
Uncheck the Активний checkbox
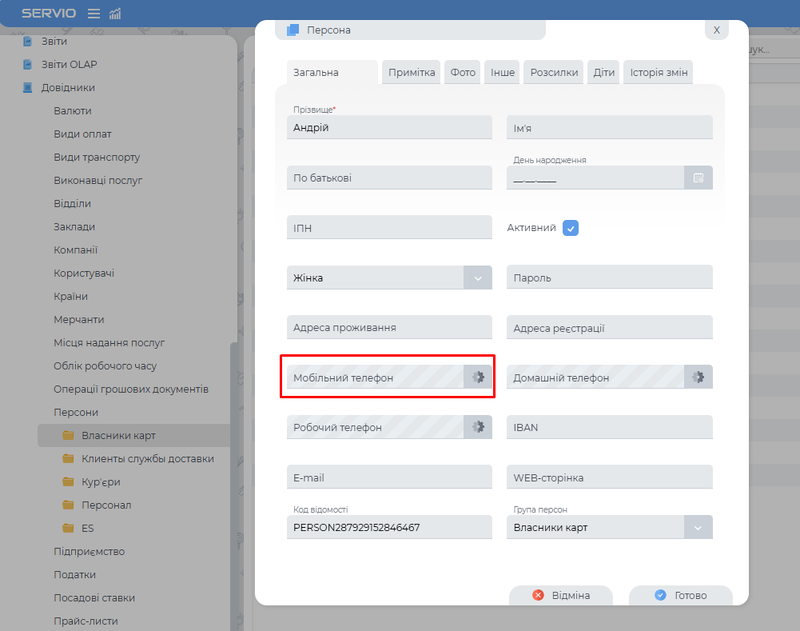coord(571,228)
